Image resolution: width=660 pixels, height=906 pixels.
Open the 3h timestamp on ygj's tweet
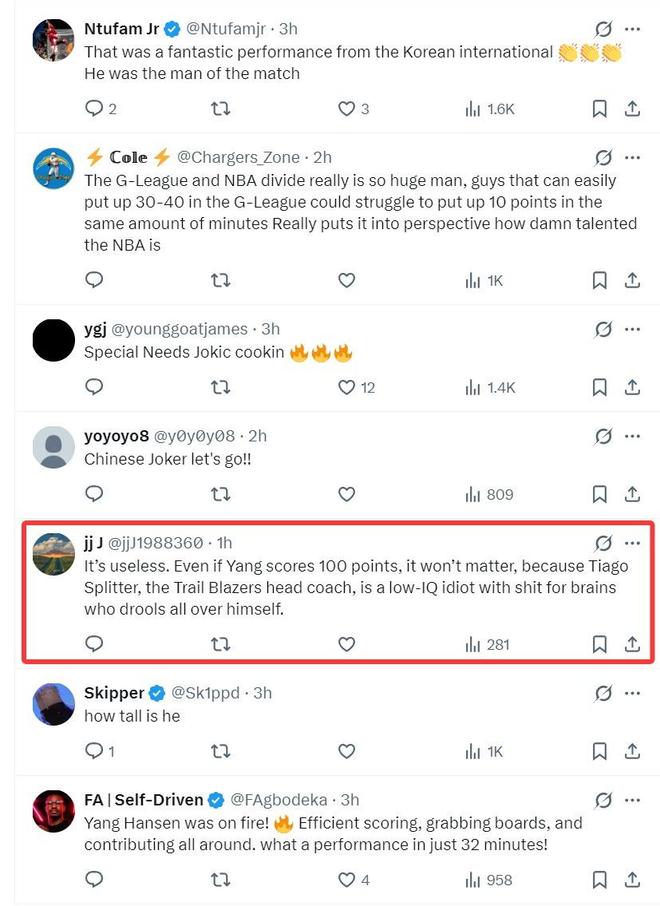tap(270, 328)
